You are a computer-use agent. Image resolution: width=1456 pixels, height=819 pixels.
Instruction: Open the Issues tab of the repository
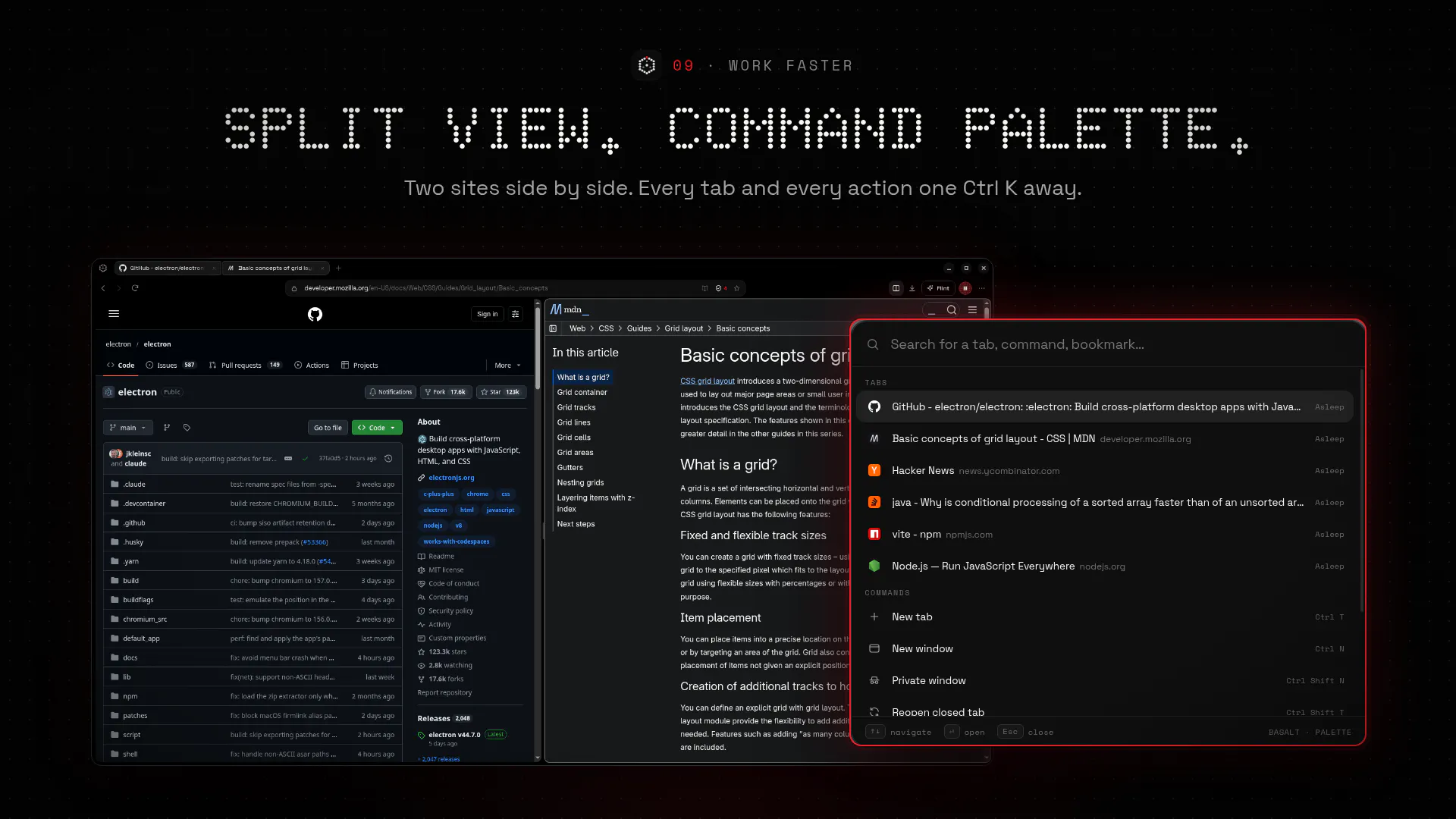171,366
